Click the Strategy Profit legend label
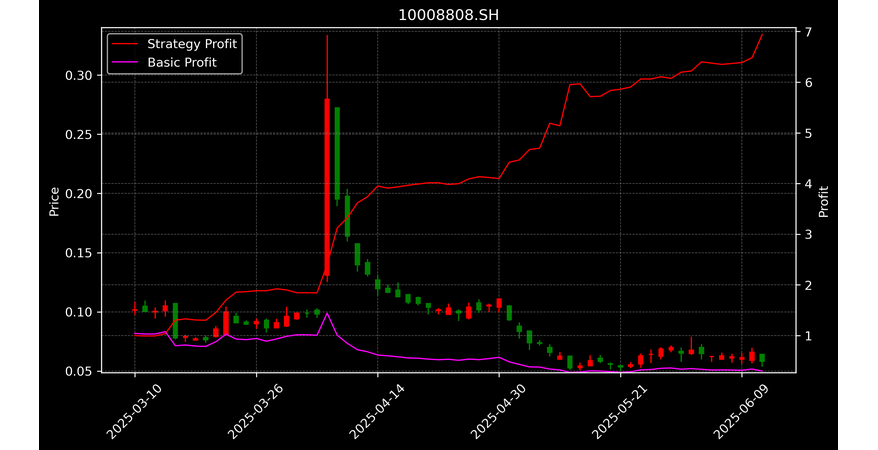Image resolution: width=878 pixels, height=450 pixels. pyautogui.click(x=192, y=44)
